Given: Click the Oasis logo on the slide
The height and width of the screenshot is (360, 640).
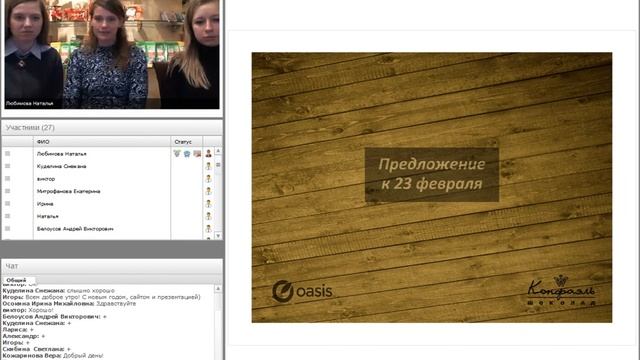Looking at the screenshot, I should 302,291.
